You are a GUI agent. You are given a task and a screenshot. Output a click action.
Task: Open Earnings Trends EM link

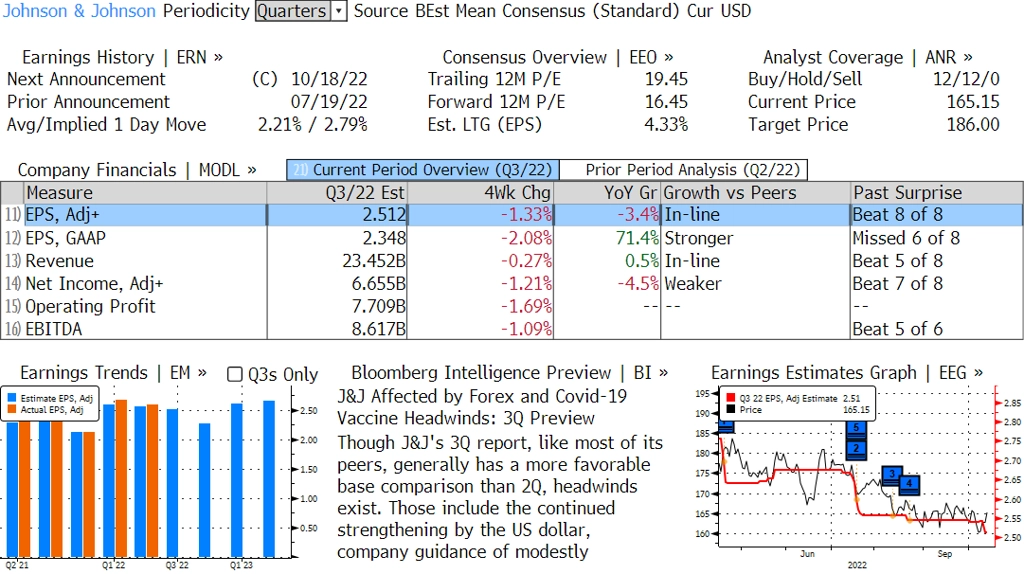point(113,373)
